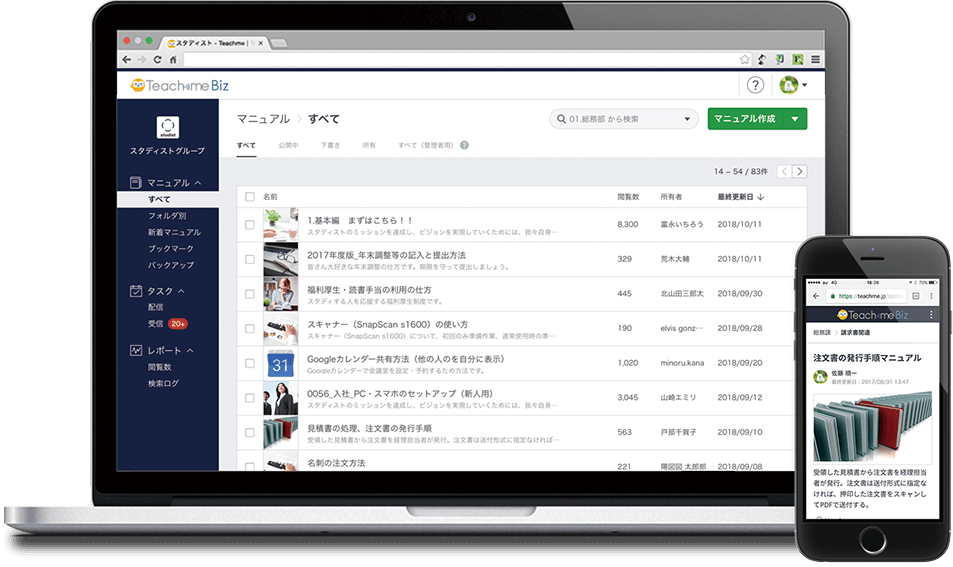Click the レポート chart icon in sidebar

136,350
